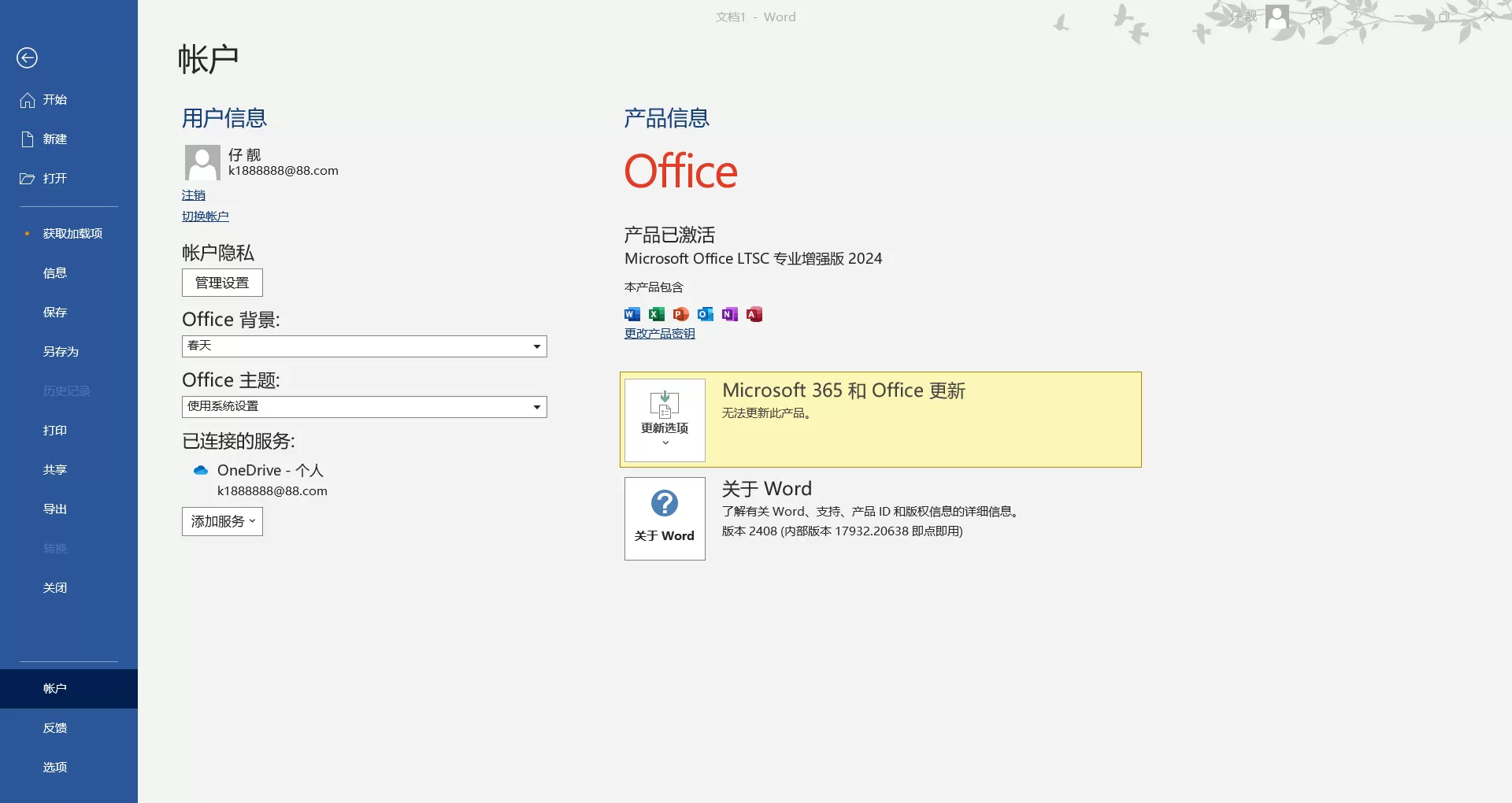Click the back arrow to exit backstage
Screen dimensions: 1512x803
[x=28, y=57]
